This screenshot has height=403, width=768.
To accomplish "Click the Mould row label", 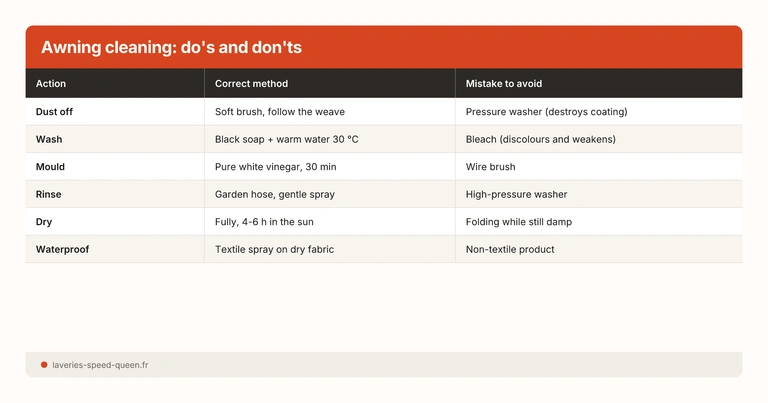I will click(x=51, y=167).
